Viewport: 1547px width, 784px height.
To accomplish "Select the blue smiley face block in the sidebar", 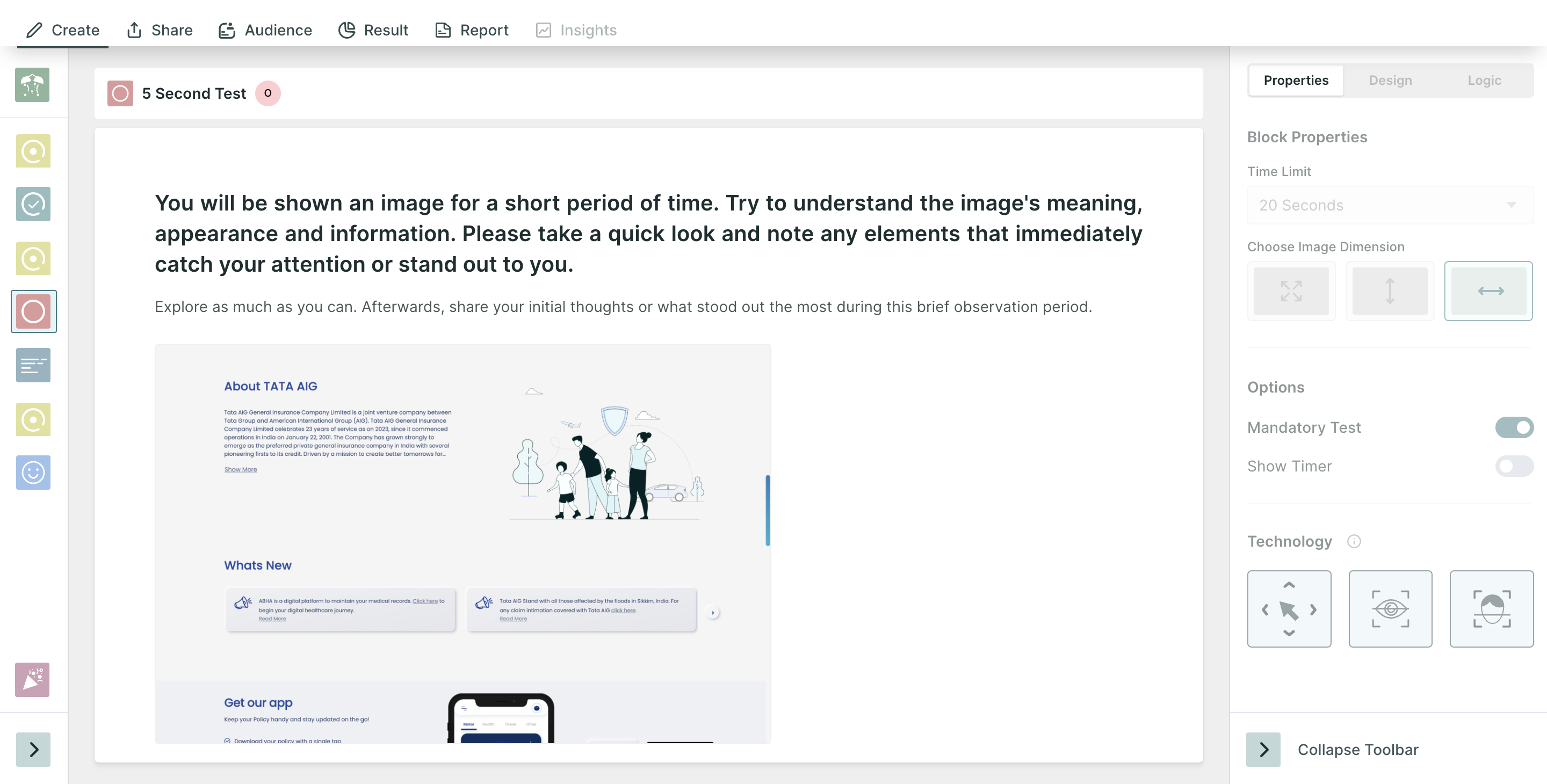I will click(x=33, y=473).
